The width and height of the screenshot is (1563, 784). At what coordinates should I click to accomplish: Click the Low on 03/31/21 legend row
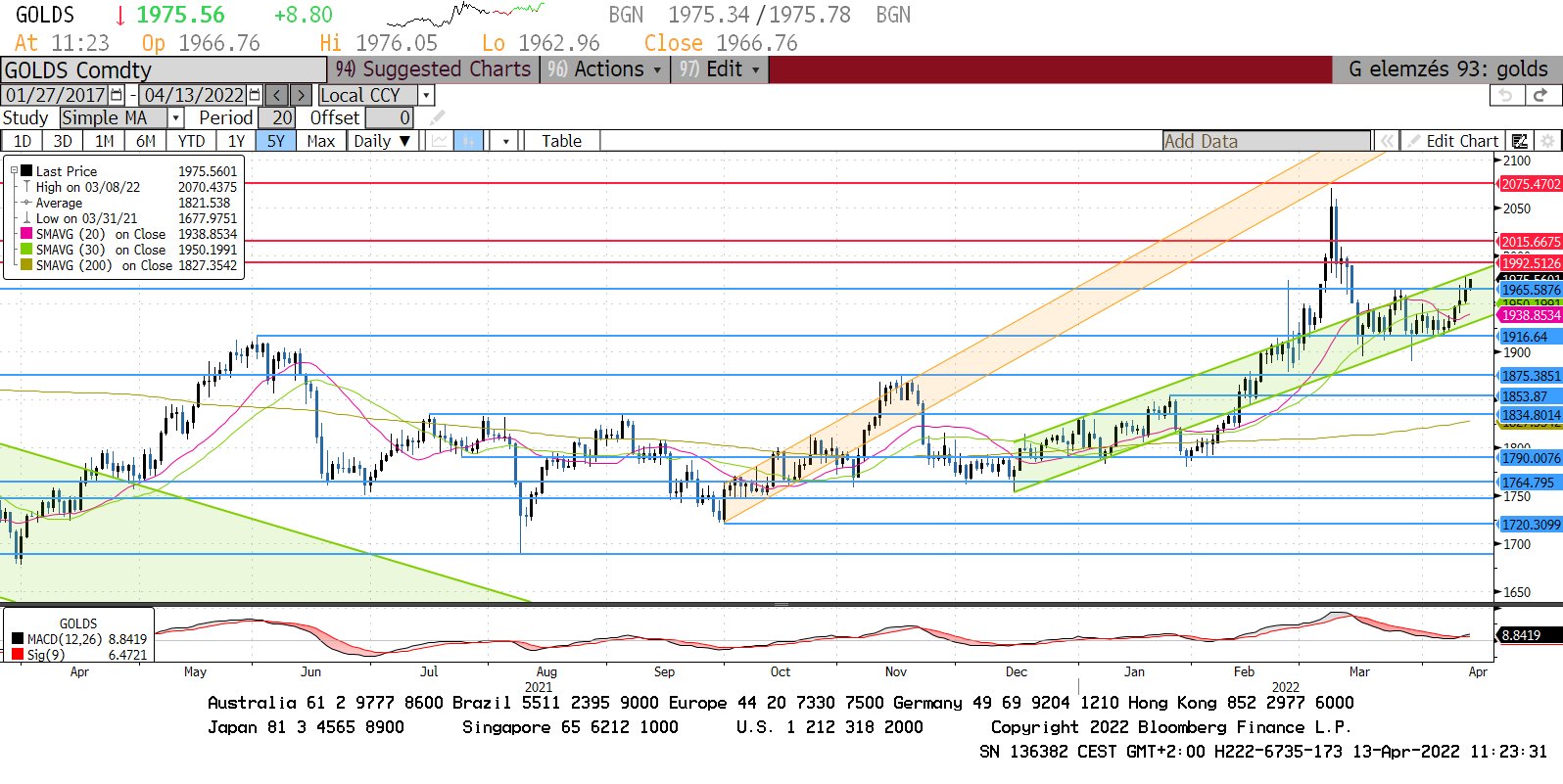(129, 218)
